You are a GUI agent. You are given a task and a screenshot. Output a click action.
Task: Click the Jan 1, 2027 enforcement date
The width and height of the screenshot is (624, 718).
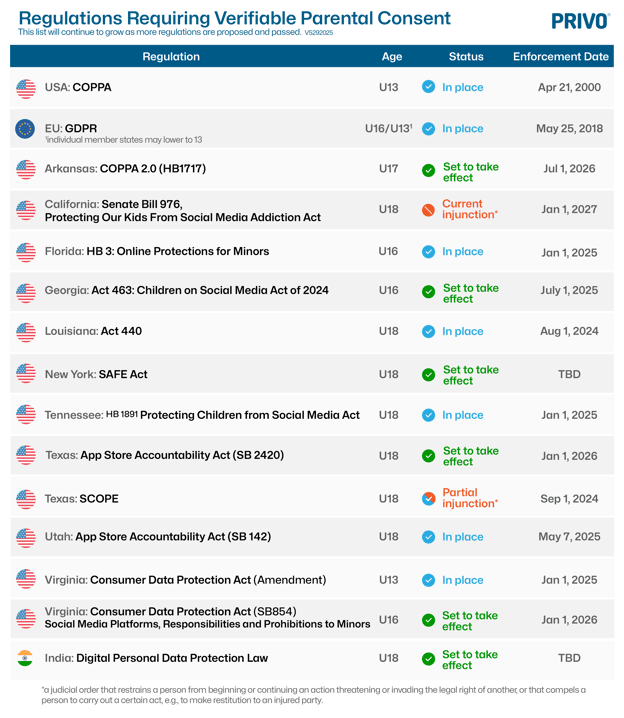569,209
